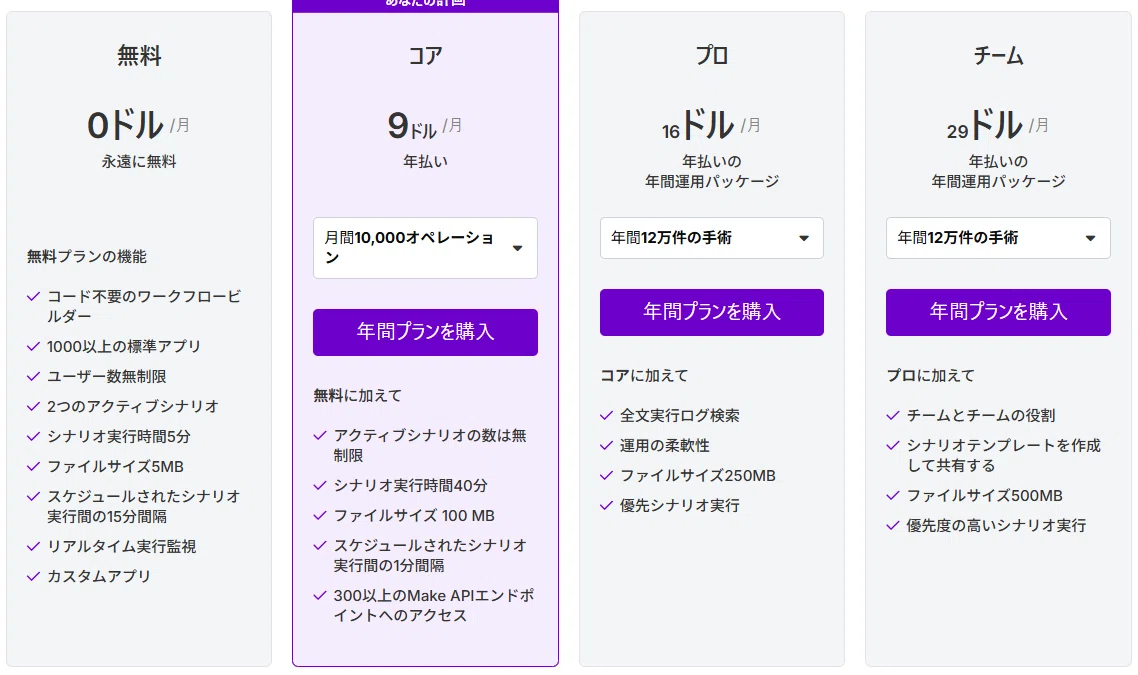The width and height of the screenshot is (1138, 675).
Task: Click checkmark next to ファイルサイズ500MB
Action: [x=893, y=496]
